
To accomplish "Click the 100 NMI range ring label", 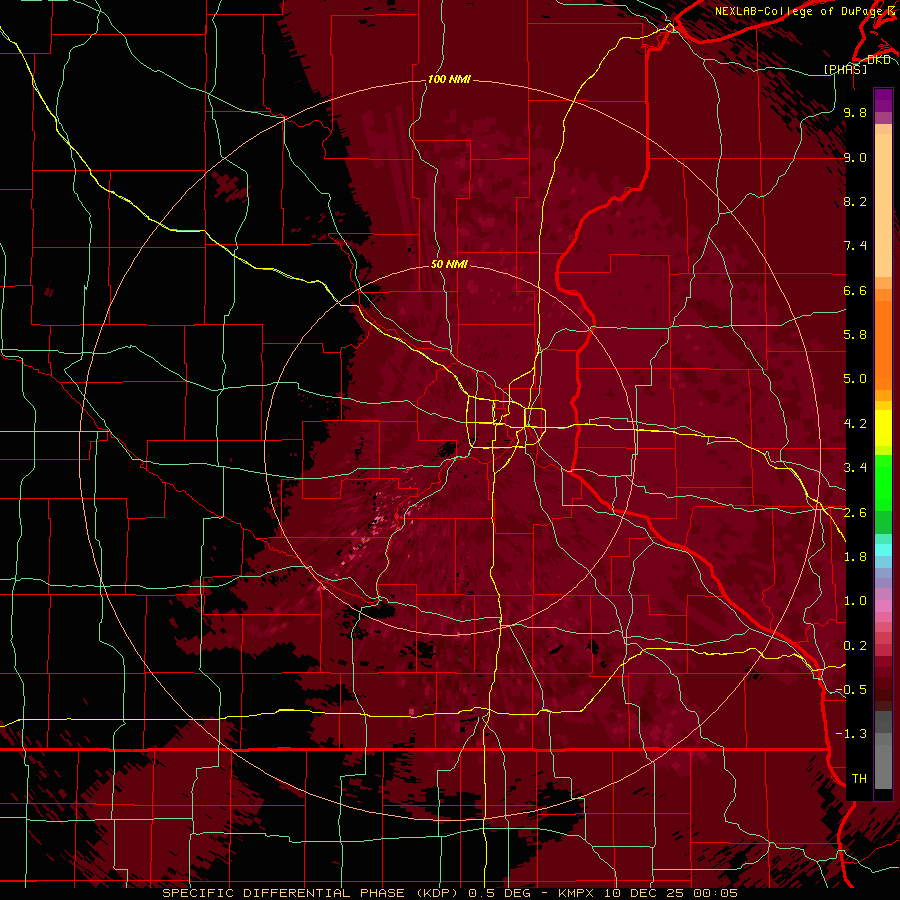I will (449, 79).
